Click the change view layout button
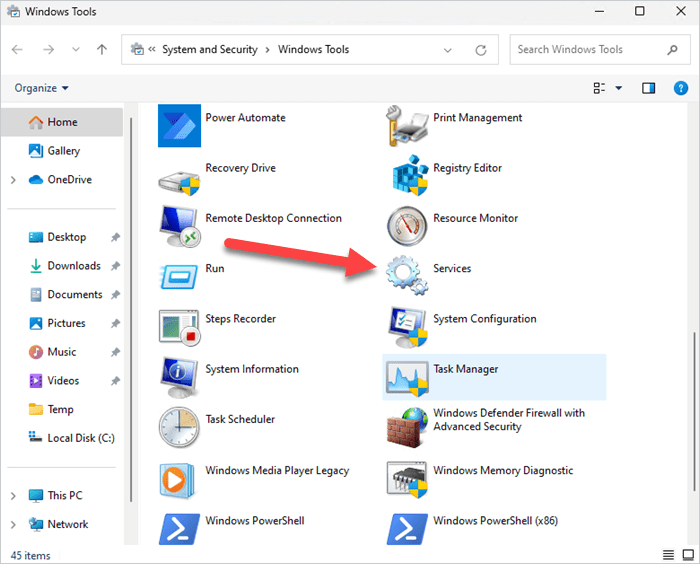Viewport: 700px width, 564px height. (x=600, y=88)
